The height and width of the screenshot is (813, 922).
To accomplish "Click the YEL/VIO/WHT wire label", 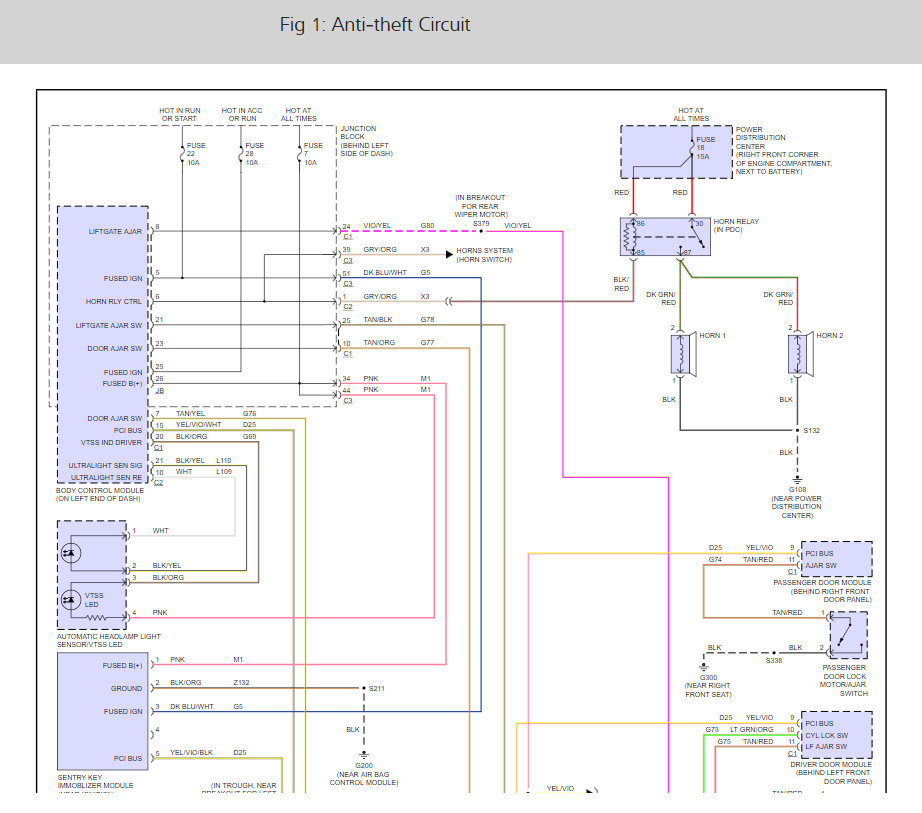I will pos(198,424).
